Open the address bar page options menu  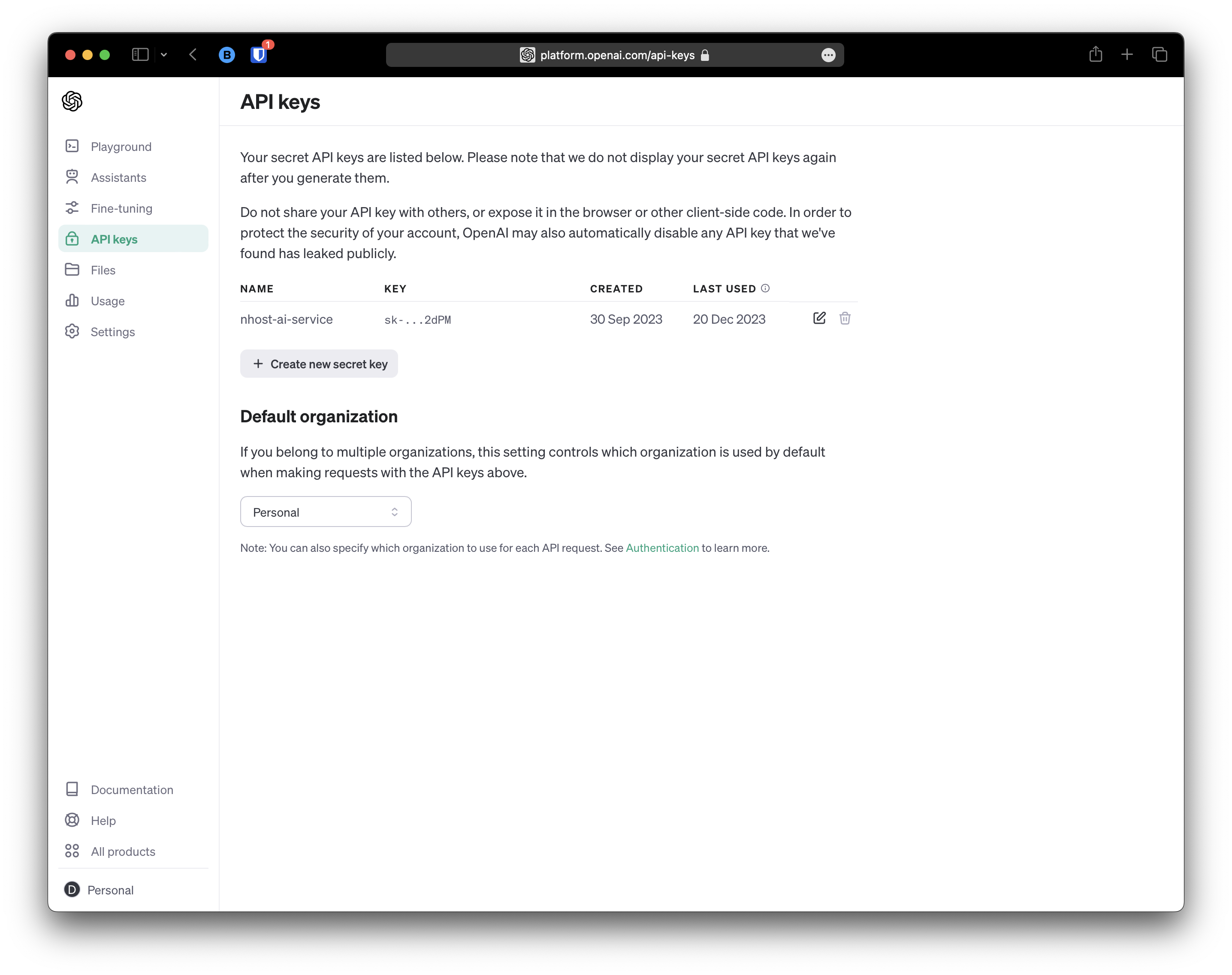click(829, 55)
